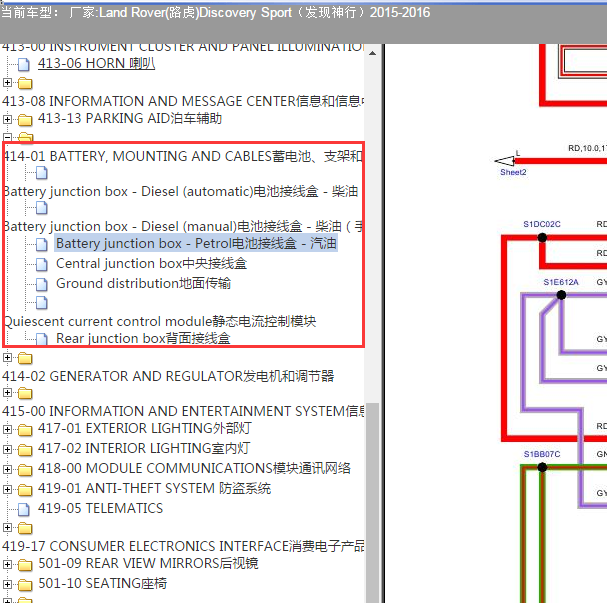Click the 501-09 REAR VIEW MIRRORS folder icon

(x=25, y=565)
